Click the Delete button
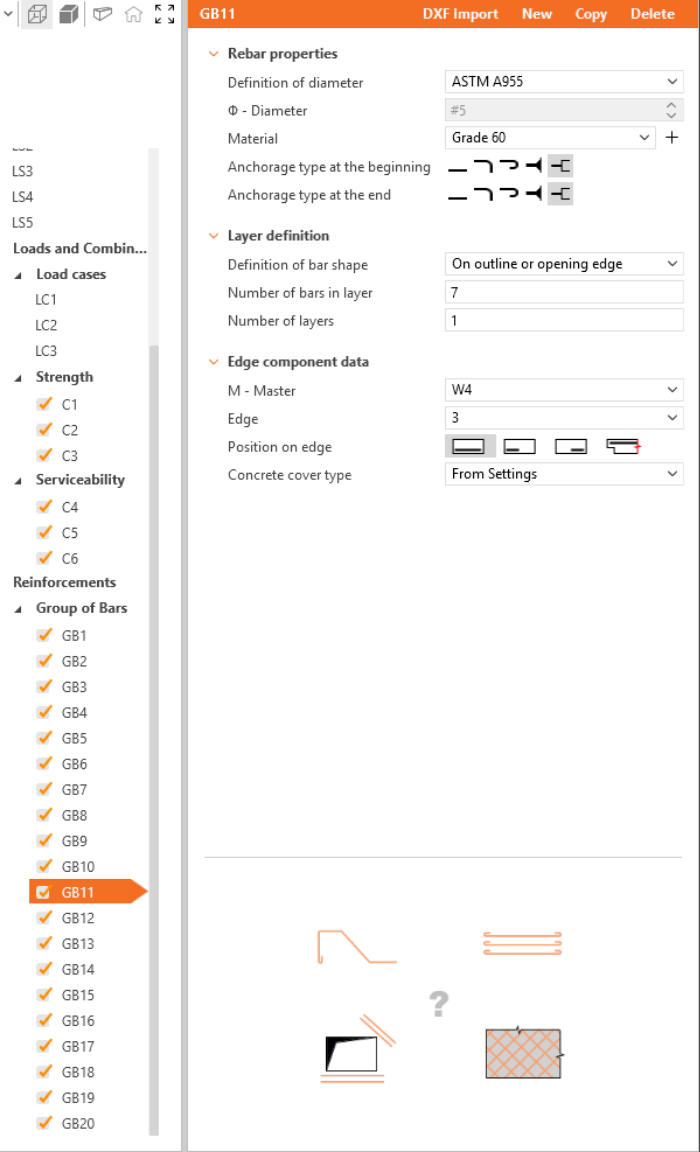 [x=652, y=14]
